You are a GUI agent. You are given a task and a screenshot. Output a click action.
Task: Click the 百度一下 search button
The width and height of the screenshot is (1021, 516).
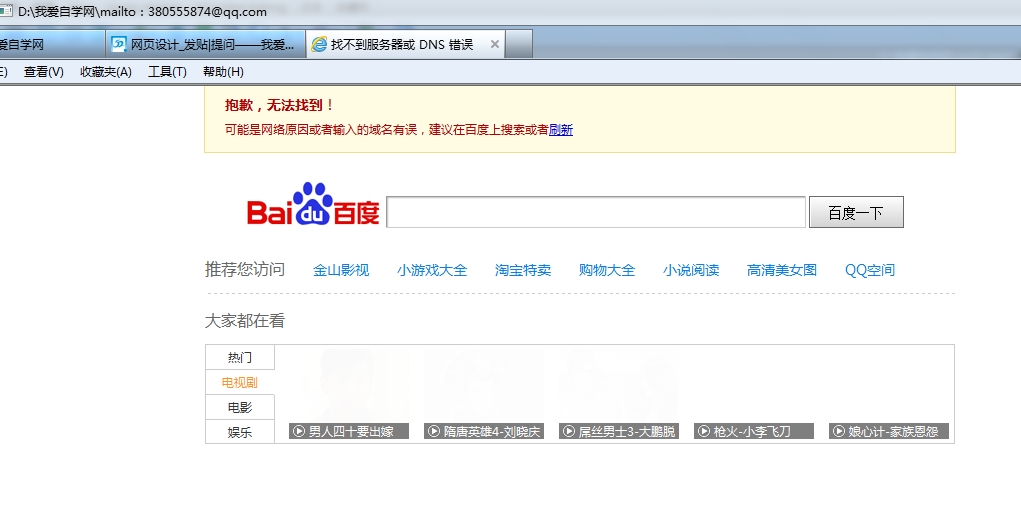856,212
